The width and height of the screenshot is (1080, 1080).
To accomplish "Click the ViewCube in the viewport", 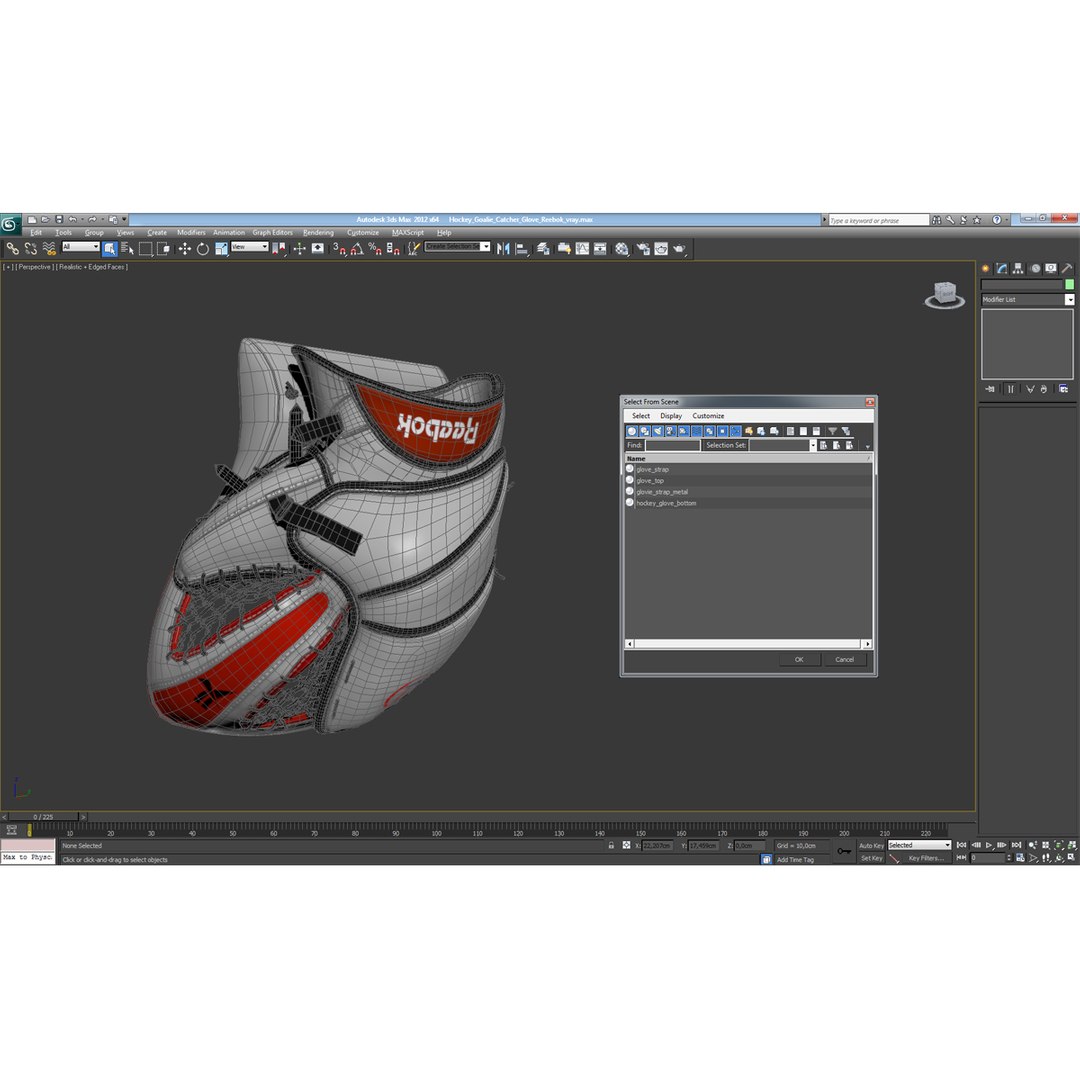I will click(x=944, y=295).
